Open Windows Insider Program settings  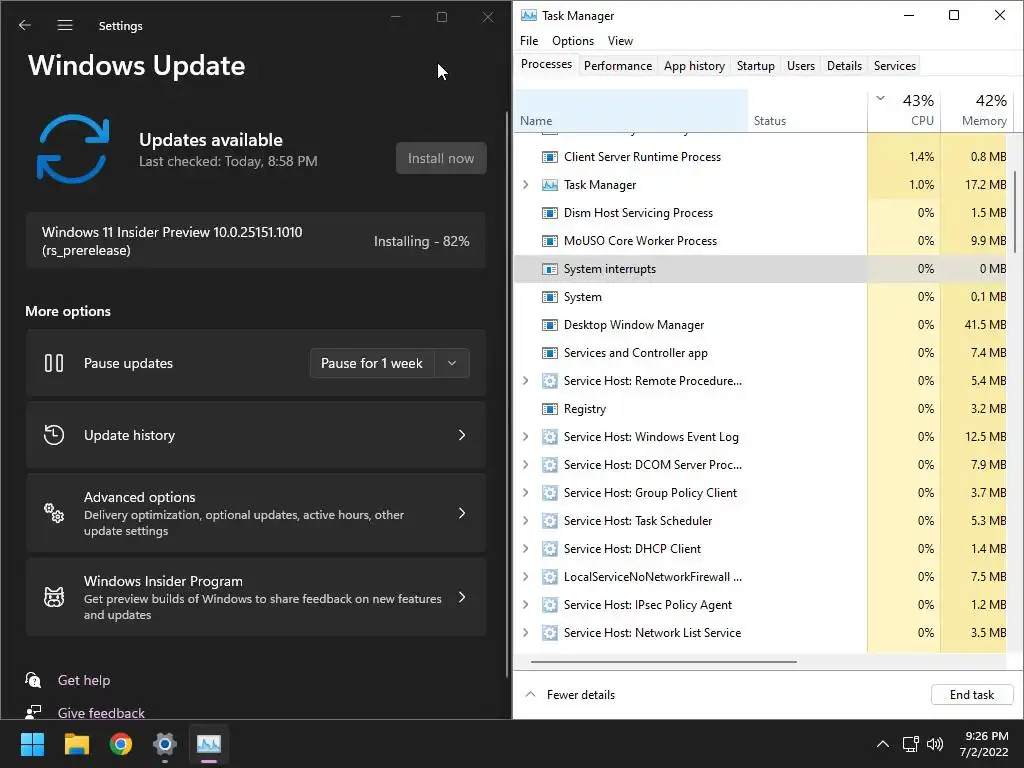(256, 597)
